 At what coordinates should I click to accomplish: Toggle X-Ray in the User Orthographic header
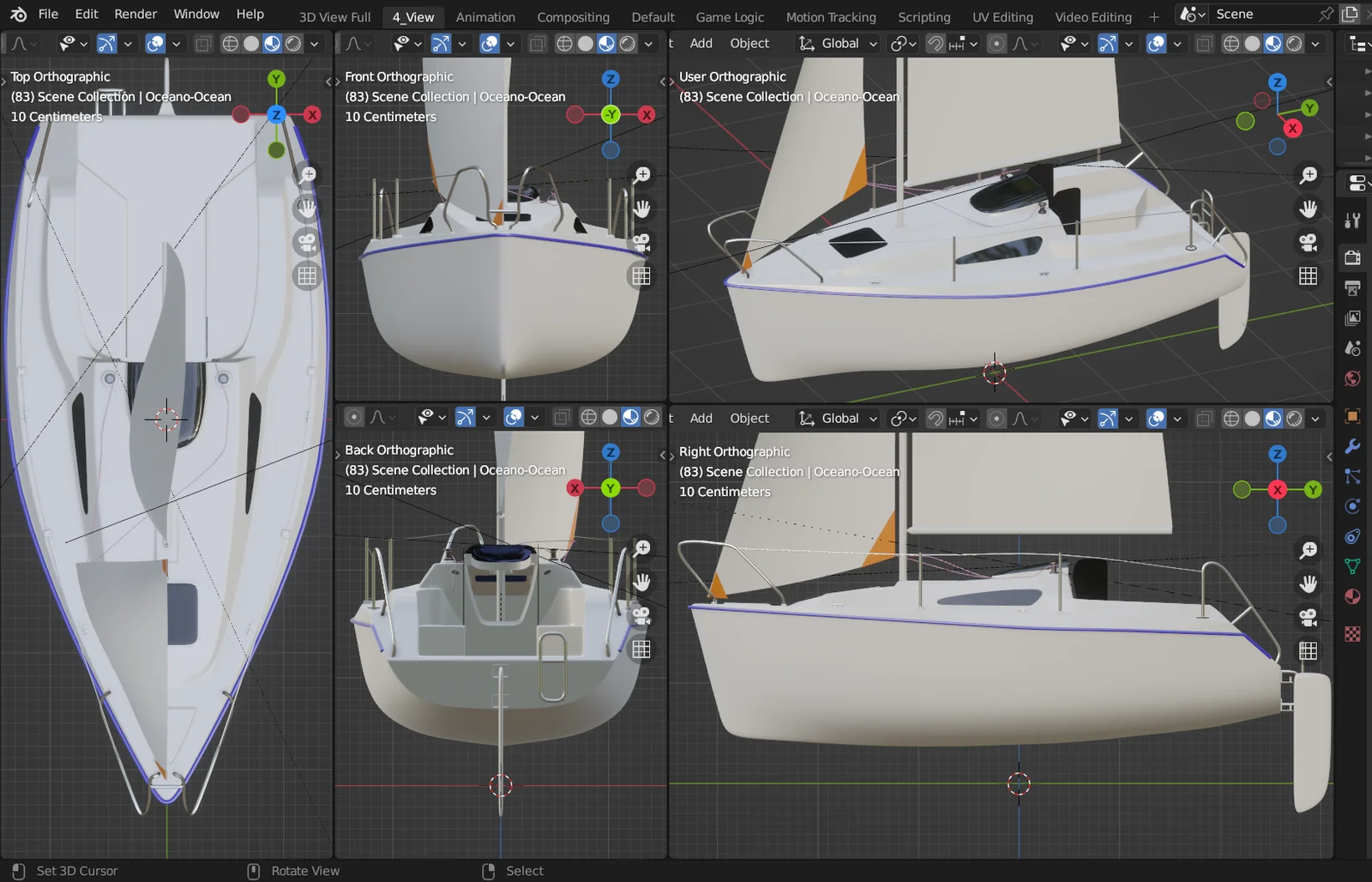point(1203,43)
